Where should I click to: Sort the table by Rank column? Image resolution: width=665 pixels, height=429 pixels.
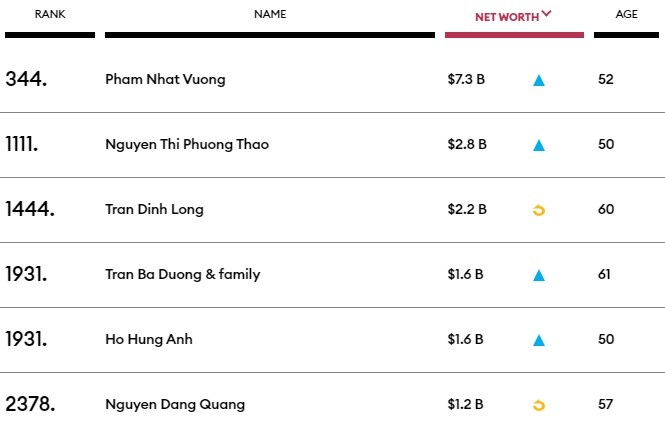(x=50, y=15)
